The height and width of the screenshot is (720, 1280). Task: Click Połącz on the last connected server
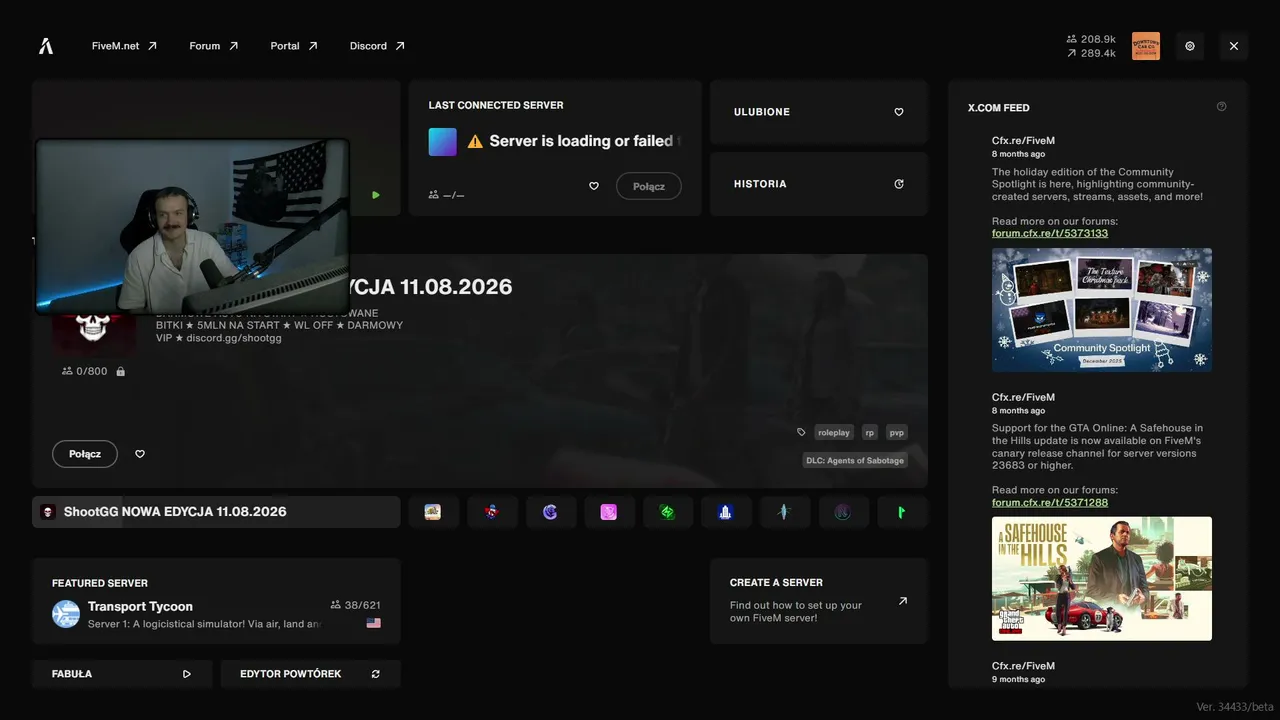pyautogui.click(x=649, y=186)
